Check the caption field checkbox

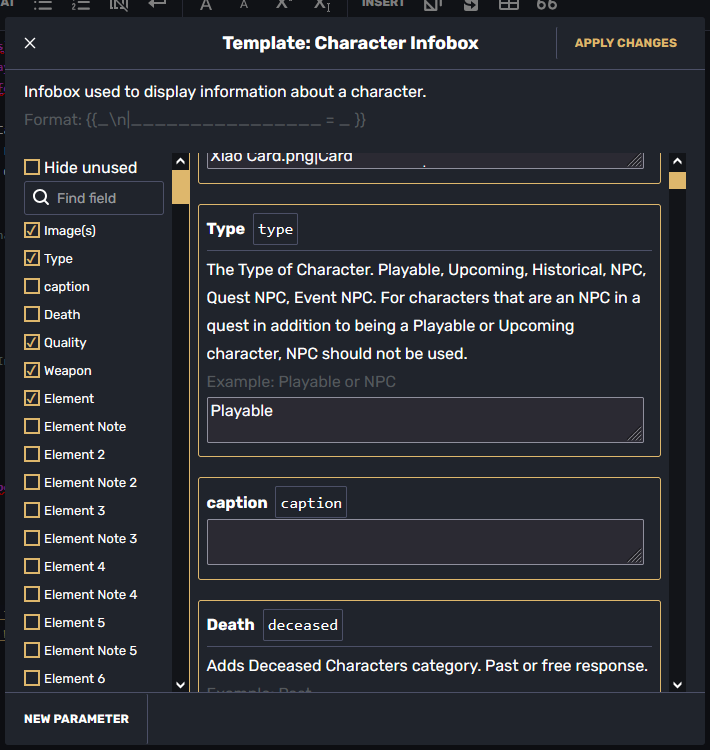coord(32,287)
